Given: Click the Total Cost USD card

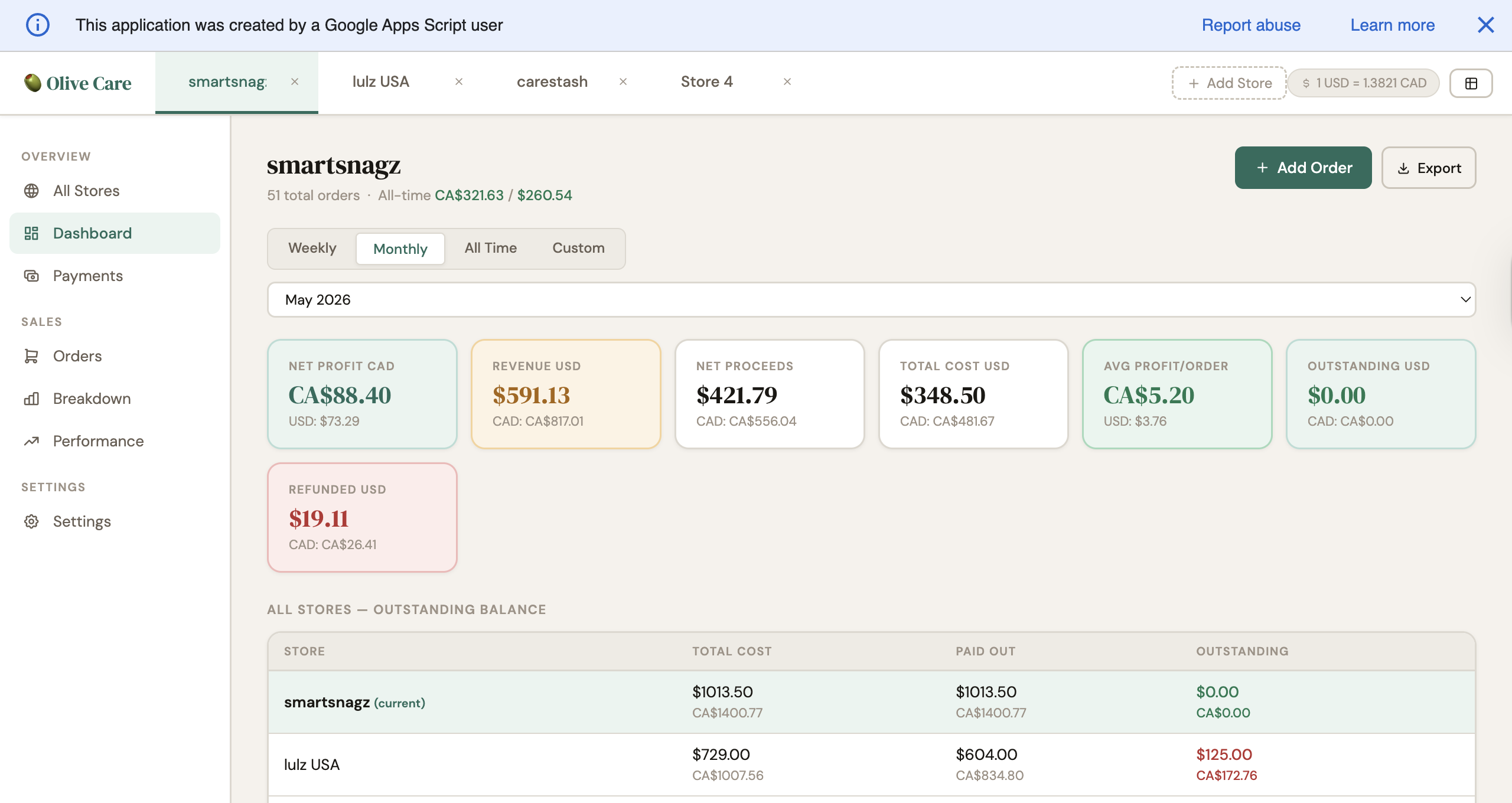Looking at the screenshot, I should (x=973, y=394).
